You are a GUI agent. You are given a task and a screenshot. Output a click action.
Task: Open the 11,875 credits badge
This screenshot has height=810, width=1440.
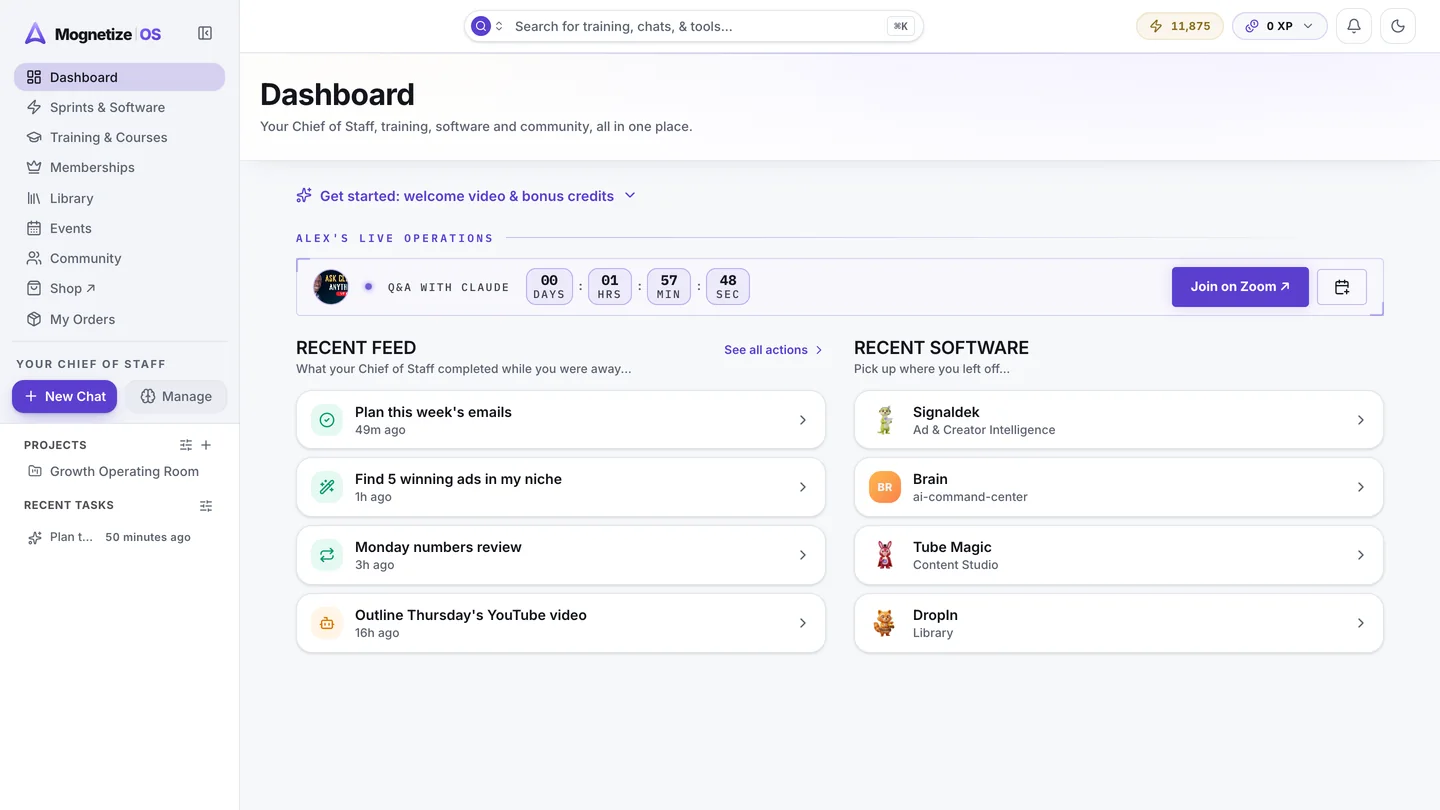tap(1180, 26)
